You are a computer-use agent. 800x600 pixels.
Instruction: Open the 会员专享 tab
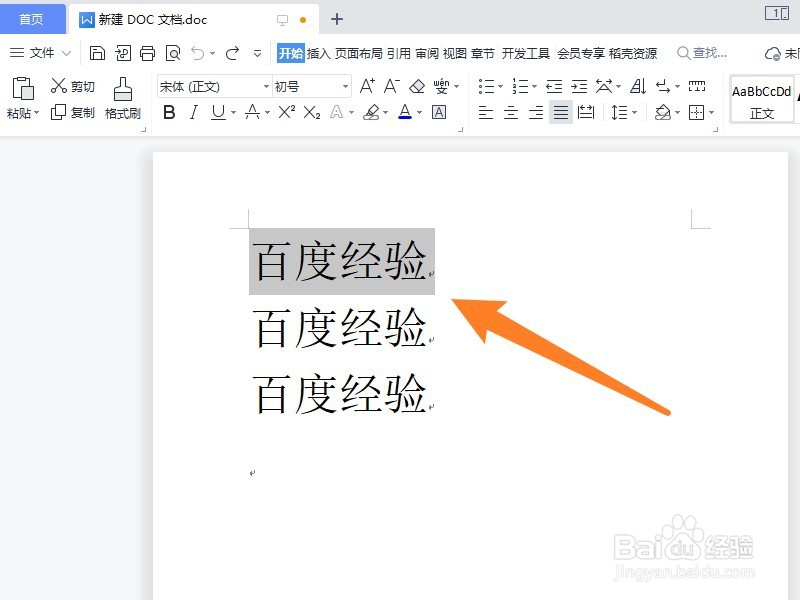581,53
